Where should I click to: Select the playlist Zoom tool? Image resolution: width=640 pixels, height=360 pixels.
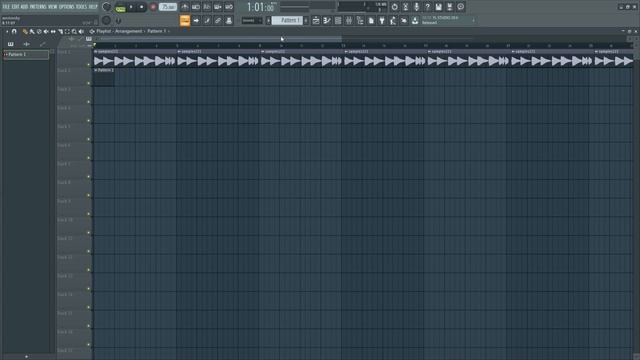pos(74,31)
